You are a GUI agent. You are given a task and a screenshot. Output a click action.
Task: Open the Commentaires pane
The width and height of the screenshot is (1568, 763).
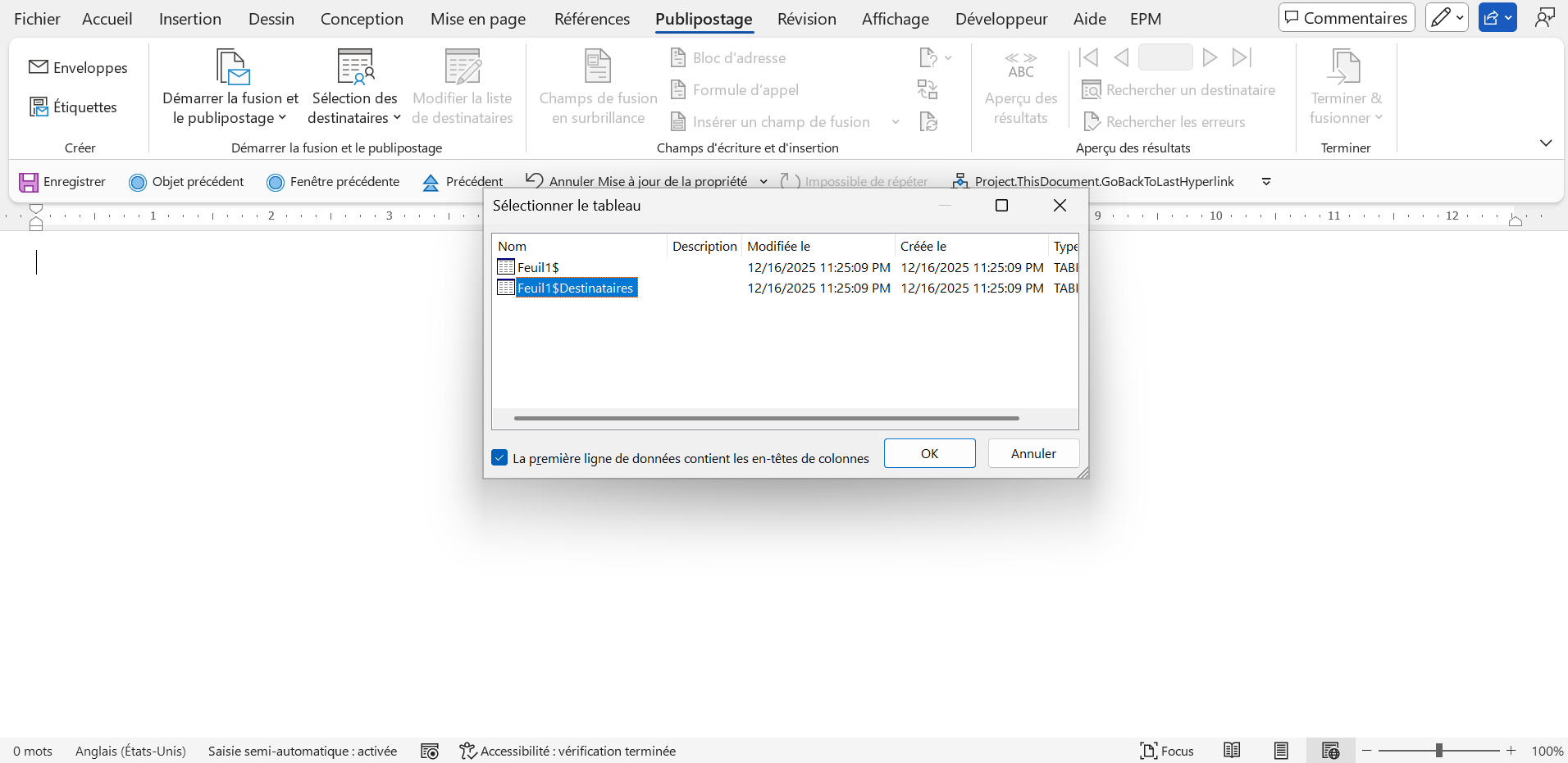tap(1347, 17)
